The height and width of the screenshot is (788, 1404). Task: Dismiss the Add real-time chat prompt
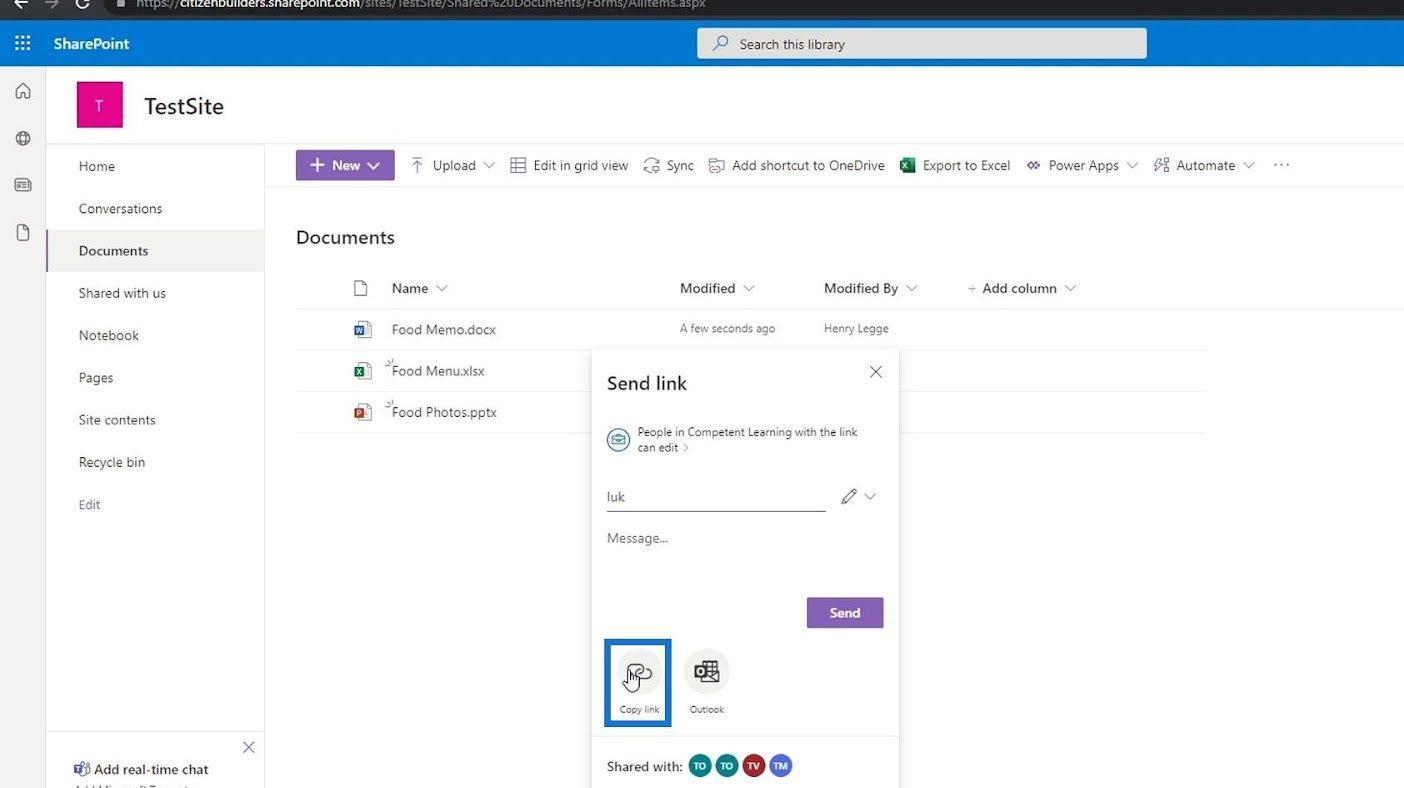coord(249,747)
